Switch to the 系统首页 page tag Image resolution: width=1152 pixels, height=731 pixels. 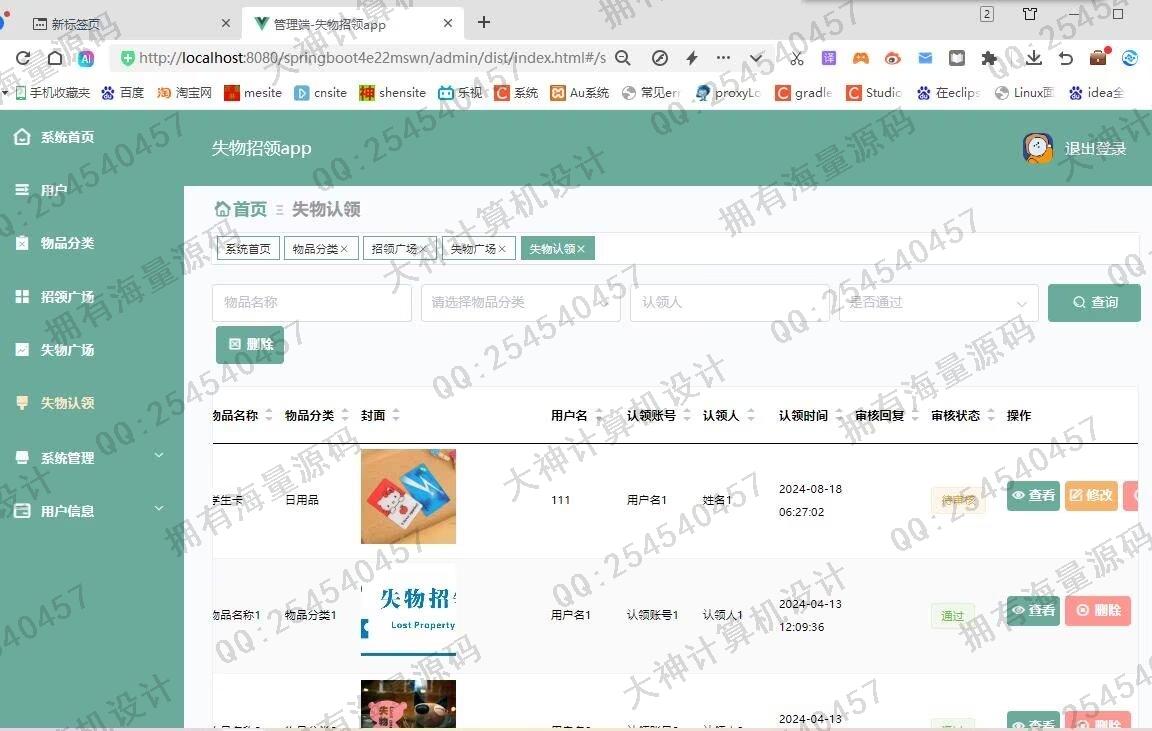[x=248, y=249]
